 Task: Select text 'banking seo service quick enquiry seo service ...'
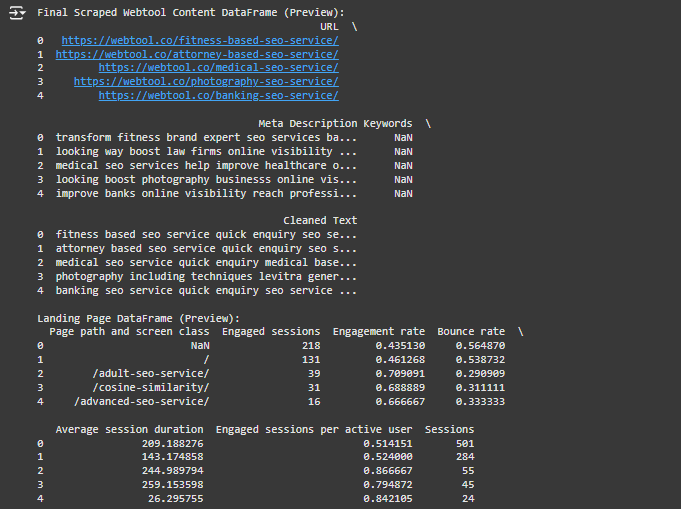coord(206,290)
